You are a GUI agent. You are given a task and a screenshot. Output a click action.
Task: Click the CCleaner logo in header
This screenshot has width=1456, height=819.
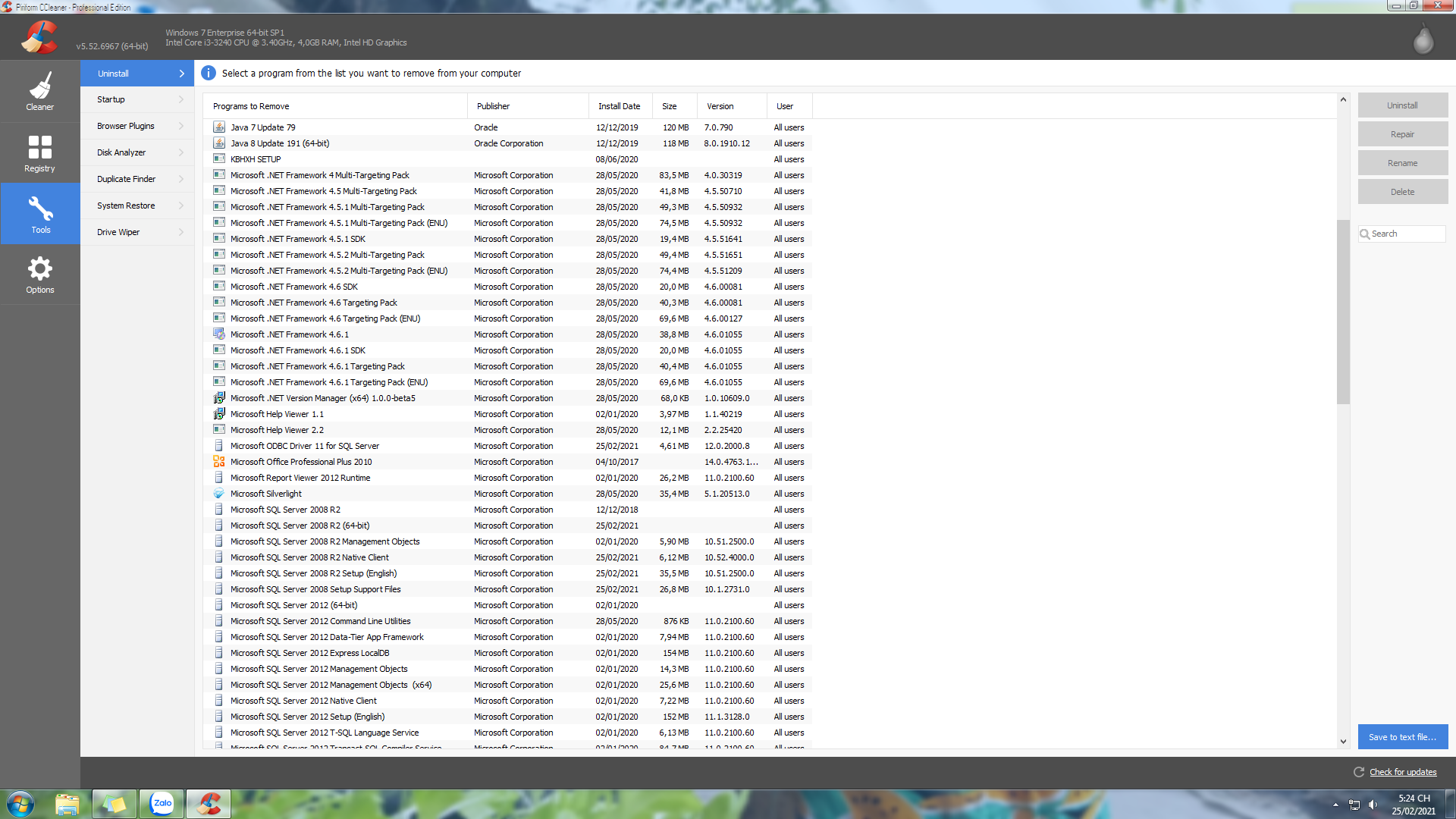pyautogui.click(x=39, y=37)
